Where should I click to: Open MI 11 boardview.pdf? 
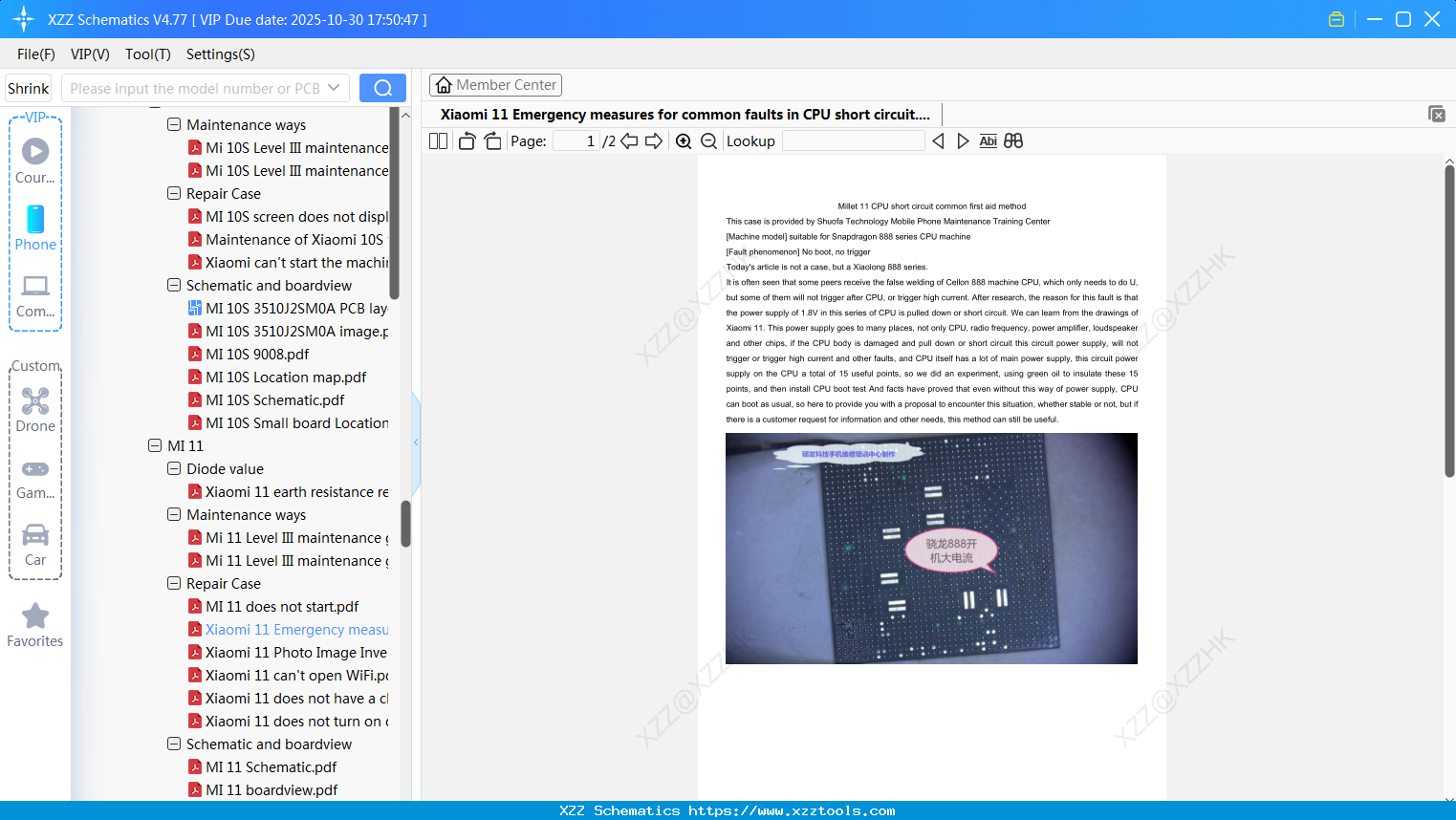click(263, 790)
